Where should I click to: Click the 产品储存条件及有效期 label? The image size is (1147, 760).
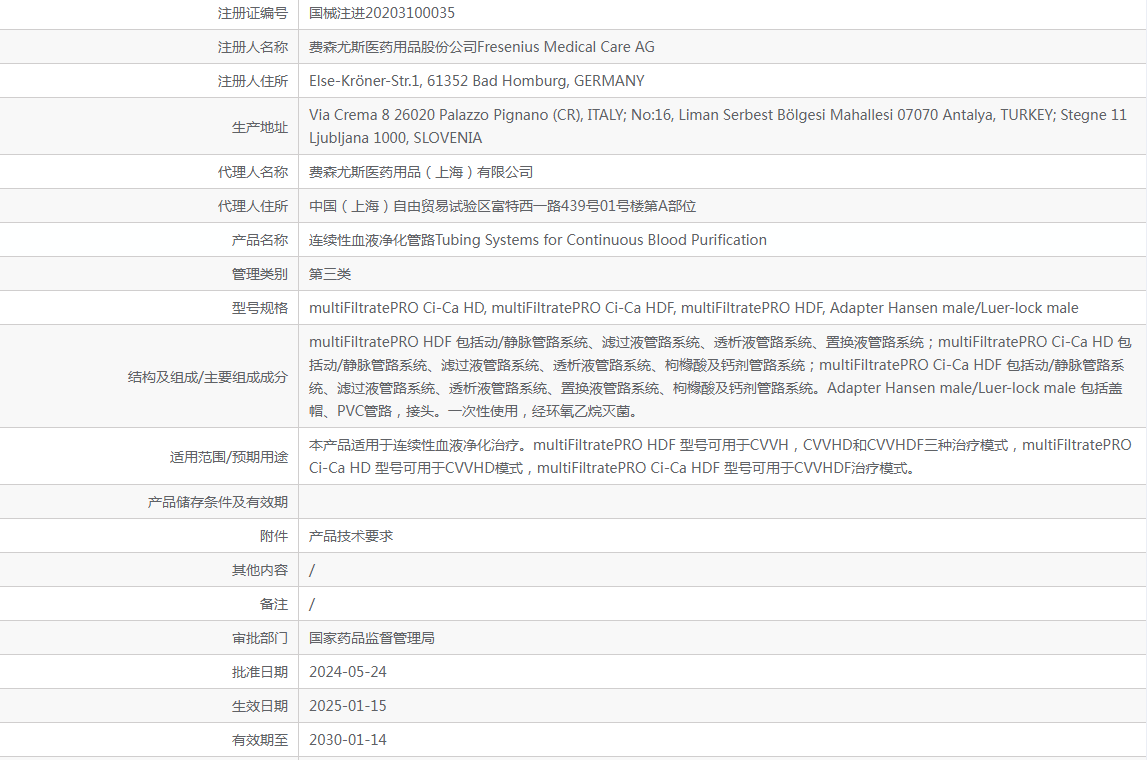[217, 503]
